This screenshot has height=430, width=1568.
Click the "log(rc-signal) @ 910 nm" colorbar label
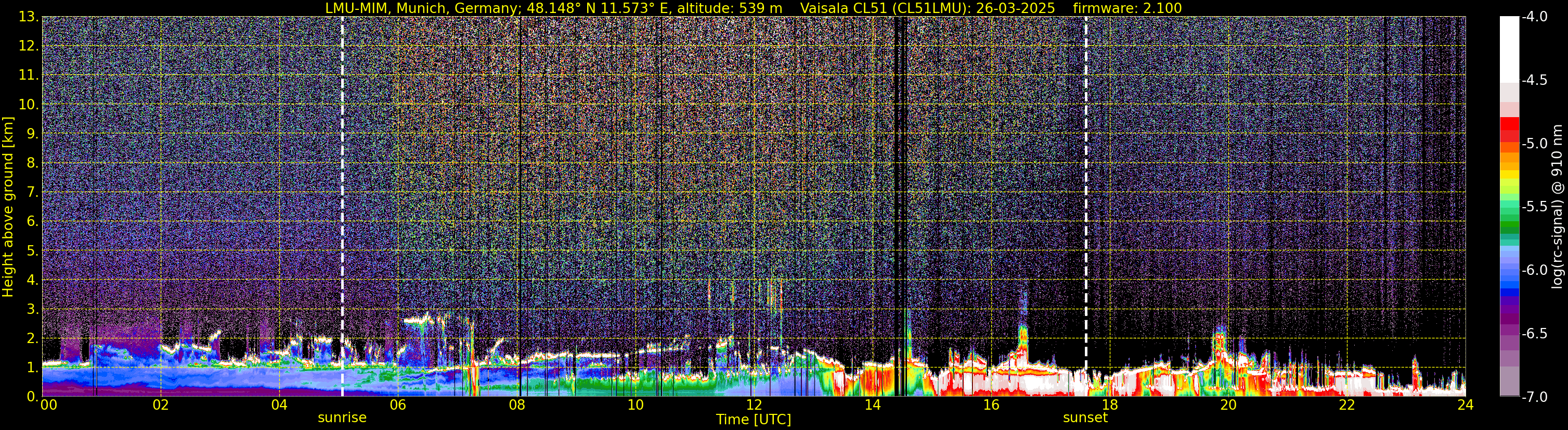[1557, 207]
